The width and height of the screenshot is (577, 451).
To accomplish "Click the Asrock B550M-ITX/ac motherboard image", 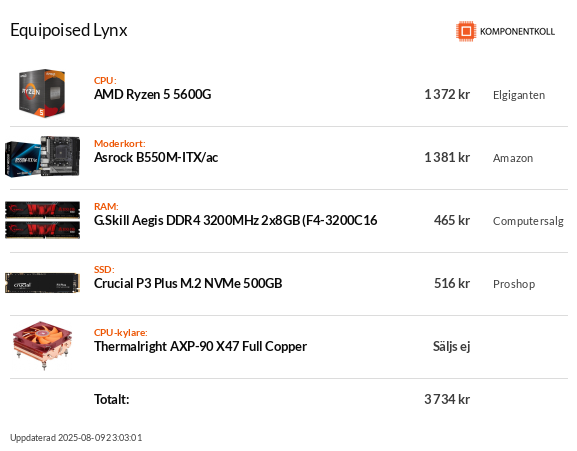I will (42, 156).
